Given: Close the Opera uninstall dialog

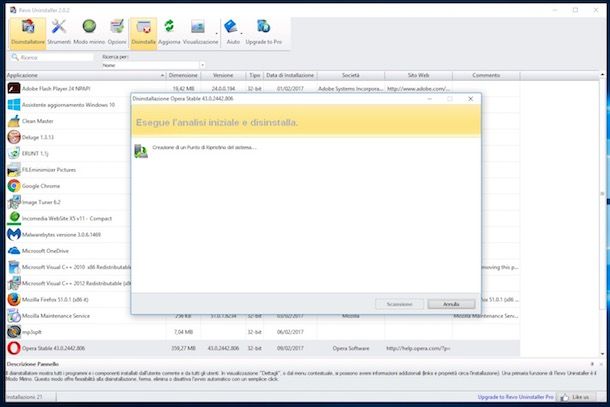Looking at the screenshot, I should (470, 99).
